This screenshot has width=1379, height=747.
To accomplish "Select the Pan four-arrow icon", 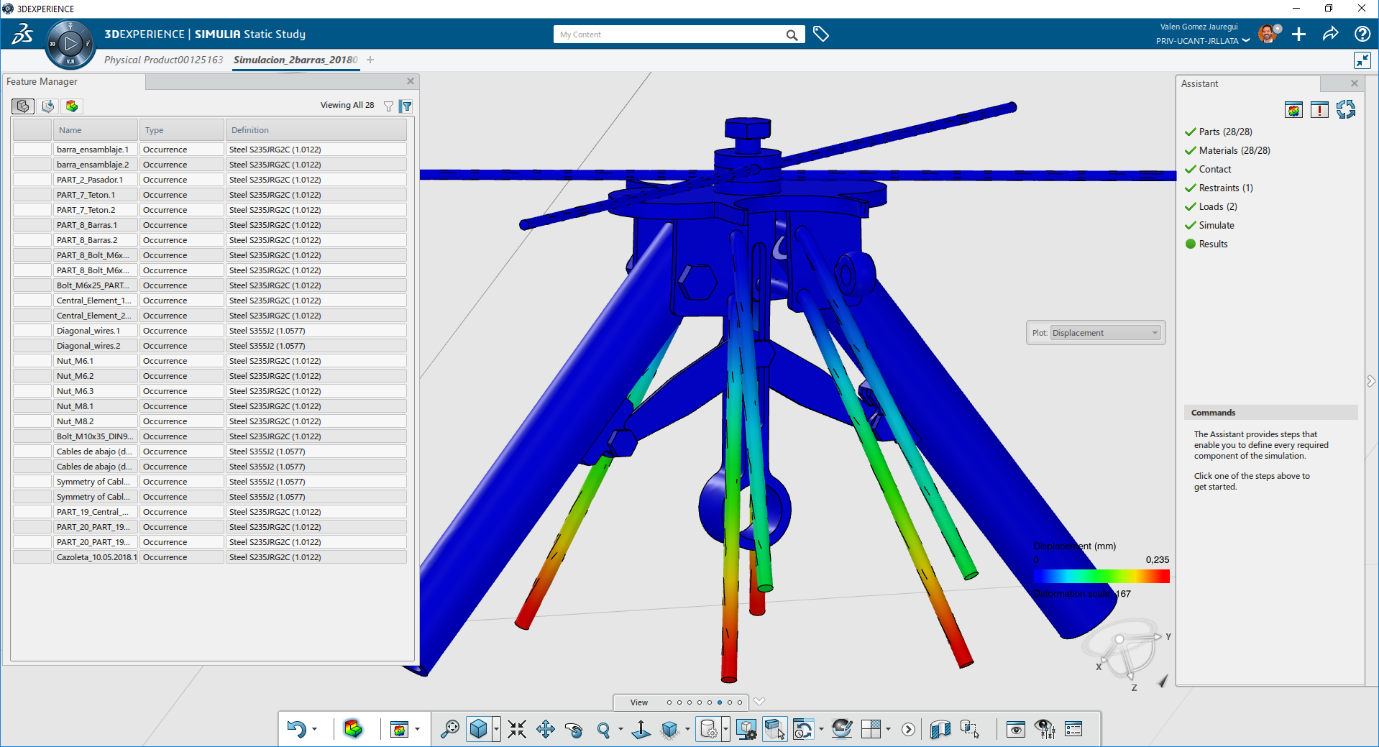I will [546, 730].
